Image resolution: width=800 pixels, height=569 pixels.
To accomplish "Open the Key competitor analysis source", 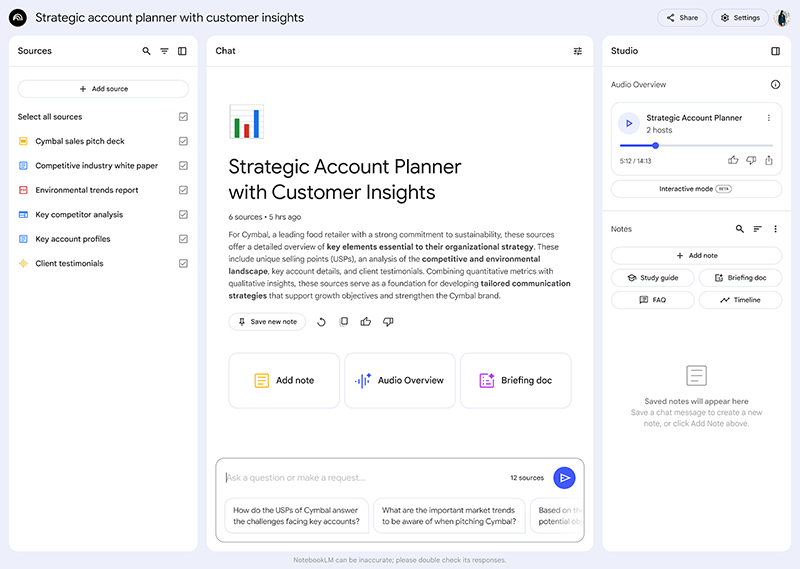I will coord(79,215).
